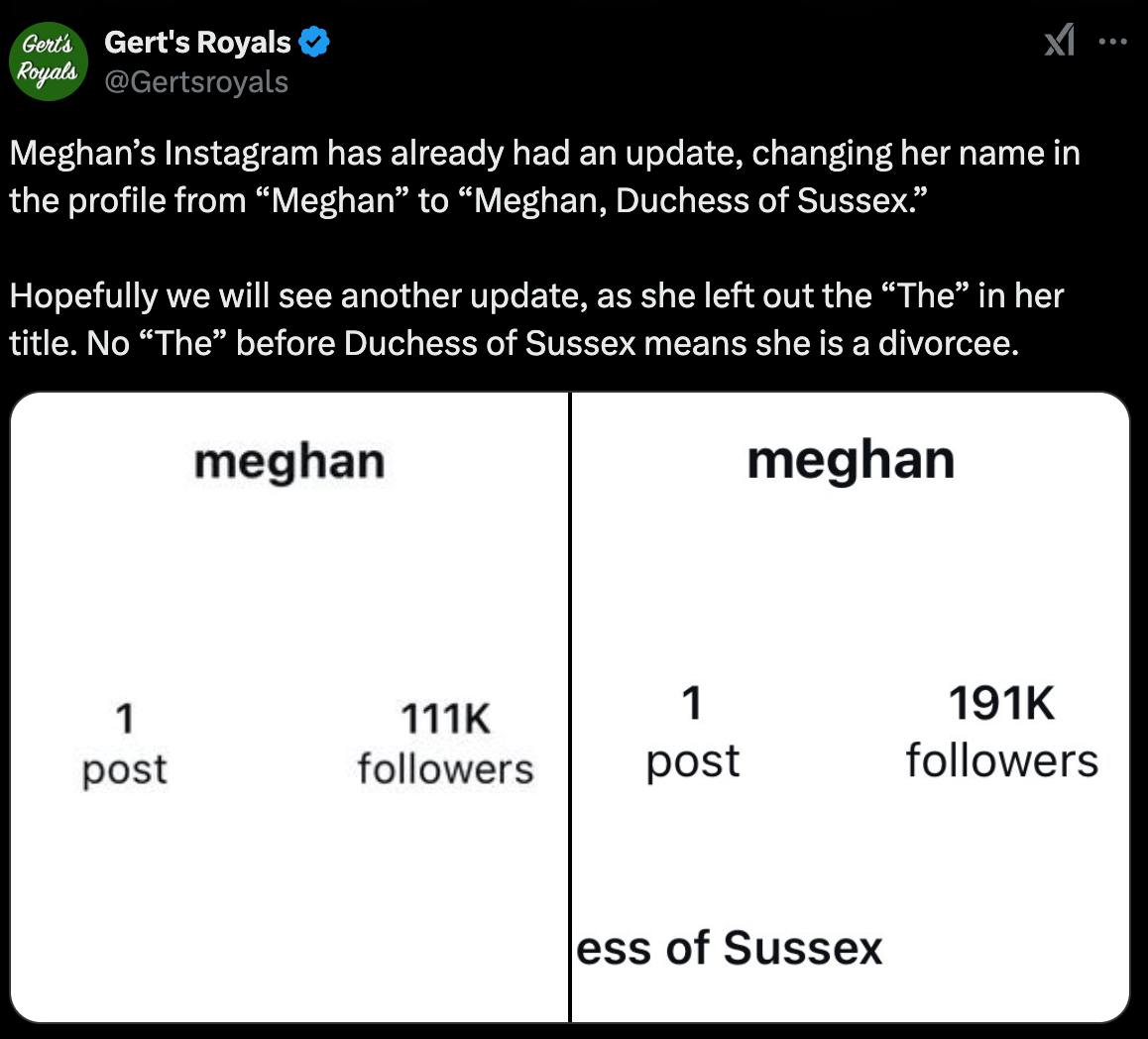The width and height of the screenshot is (1148, 1039).
Task: Click "1 post" in the right screenshot
Action: [x=692, y=734]
